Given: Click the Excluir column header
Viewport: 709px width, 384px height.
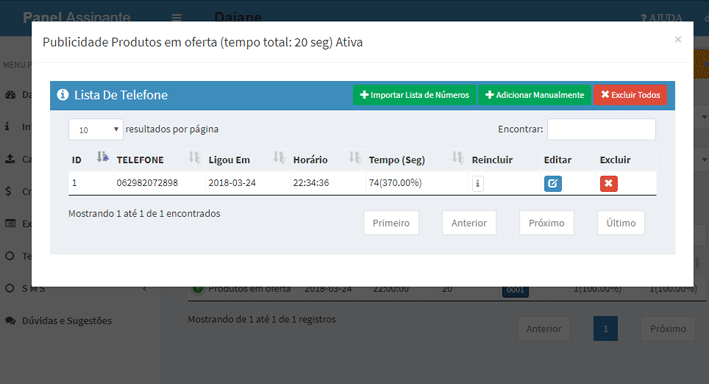Looking at the screenshot, I should 615,160.
